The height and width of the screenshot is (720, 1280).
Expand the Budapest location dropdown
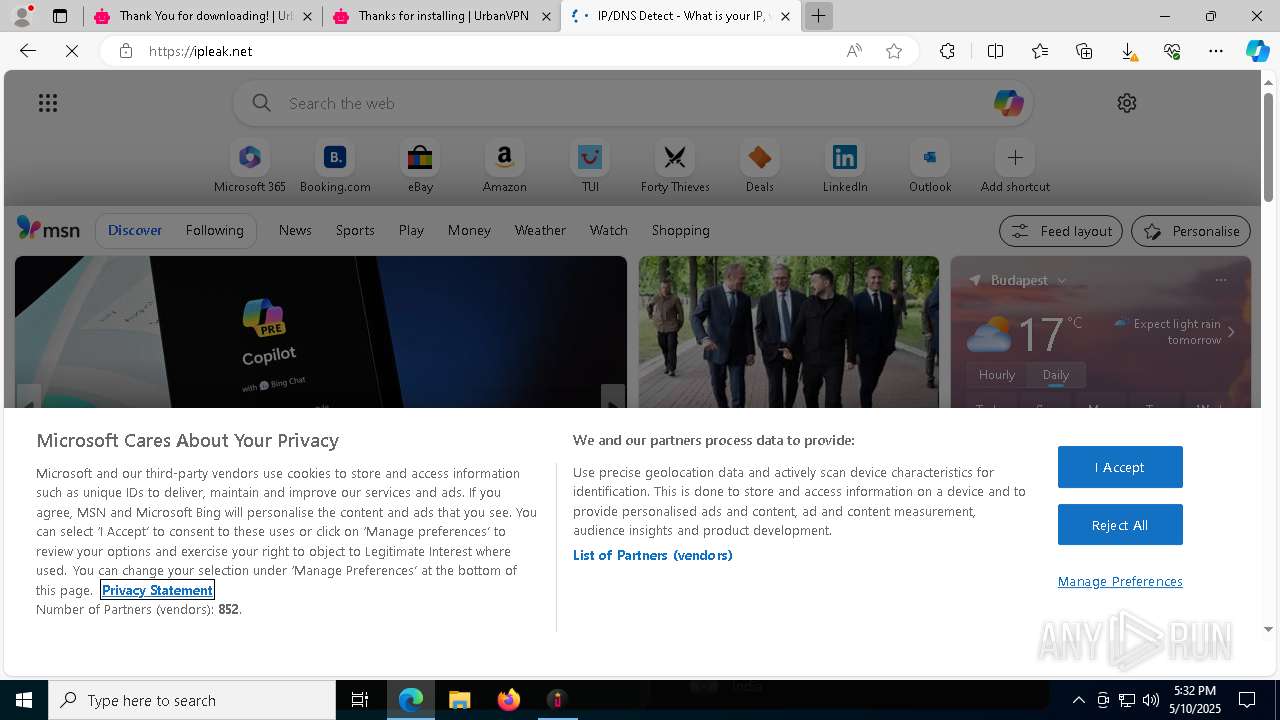coord(1062,281)
